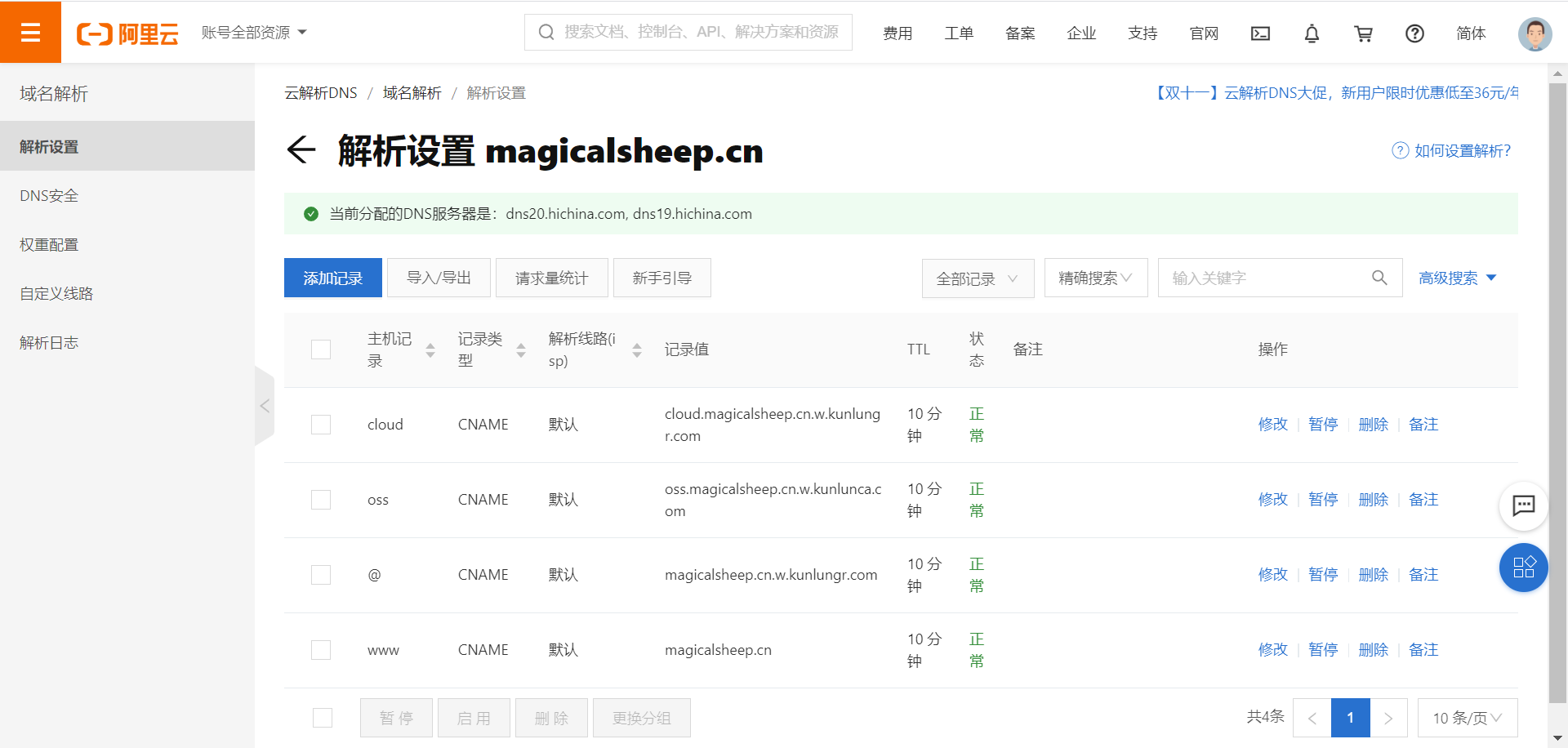This screenshot has width=1568, height=748.
Task: Open the 精确搜索 dropdown
Action: (x=1096, y=278)
